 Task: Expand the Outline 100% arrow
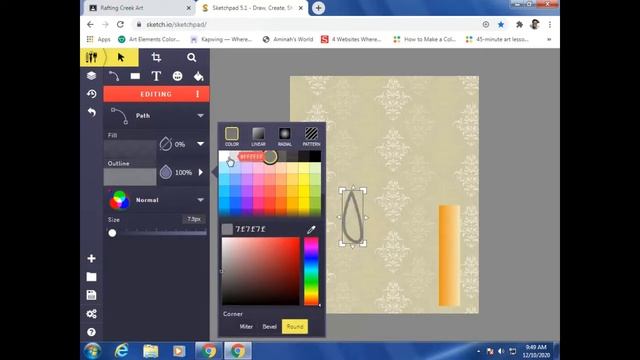[x=201, y=172]
